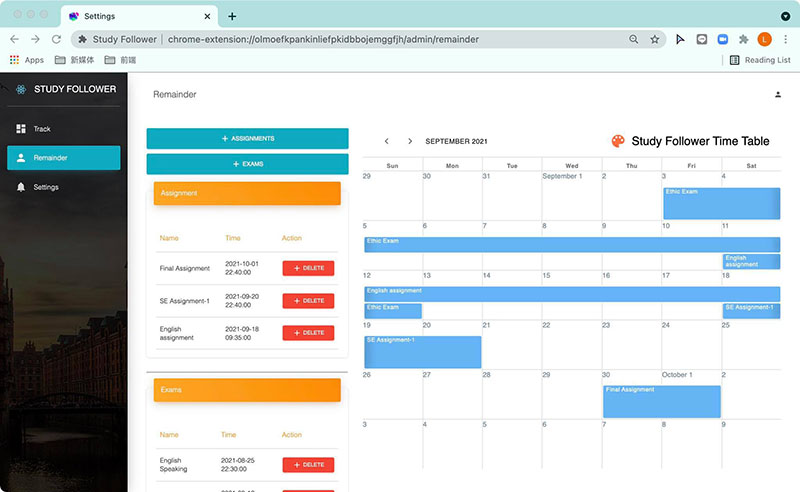Click the Study Follower atom logo icon
The image size is (800, 492).
(21, 89)
